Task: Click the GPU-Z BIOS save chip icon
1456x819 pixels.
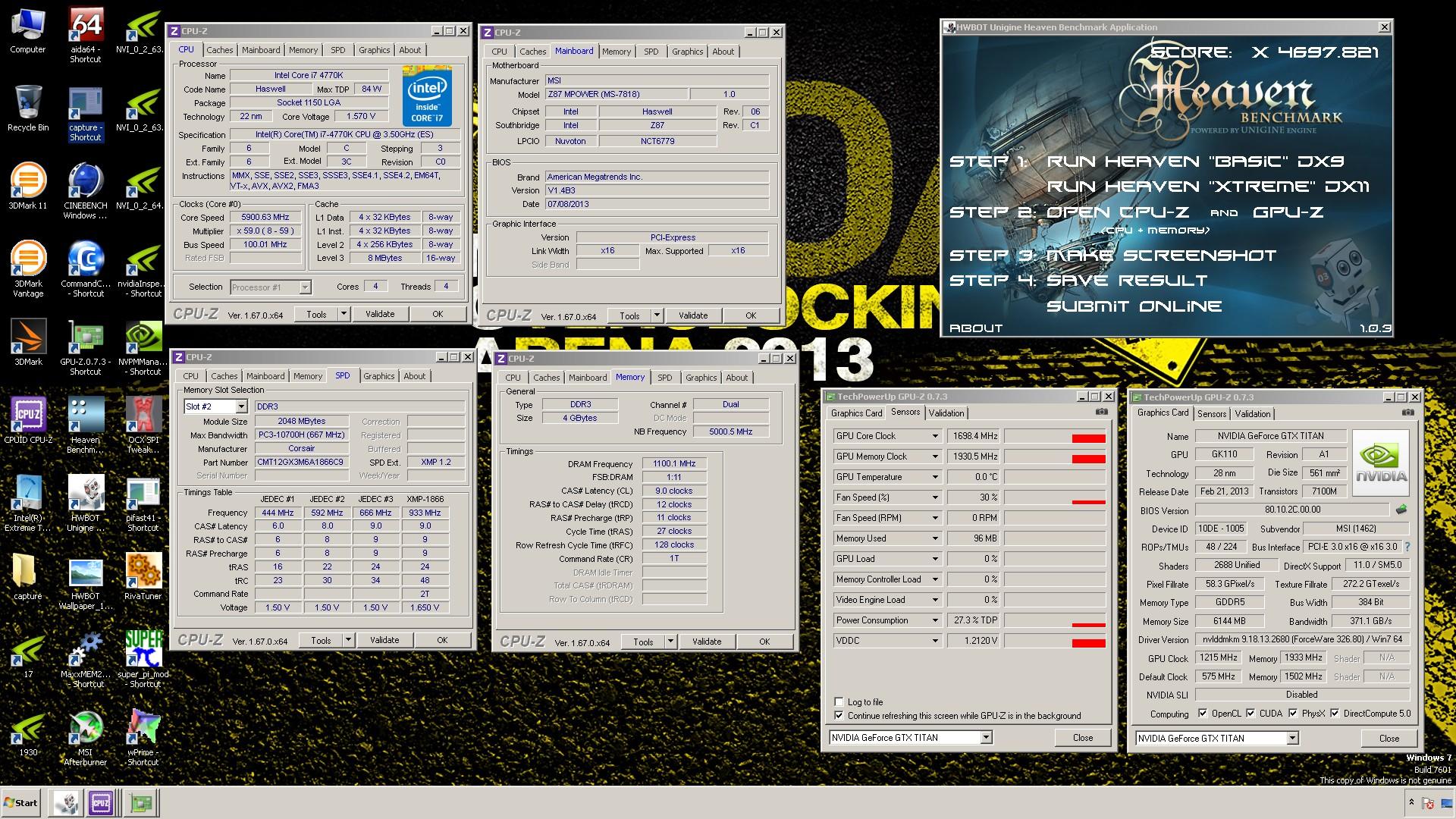Action: pos(1401,510)
